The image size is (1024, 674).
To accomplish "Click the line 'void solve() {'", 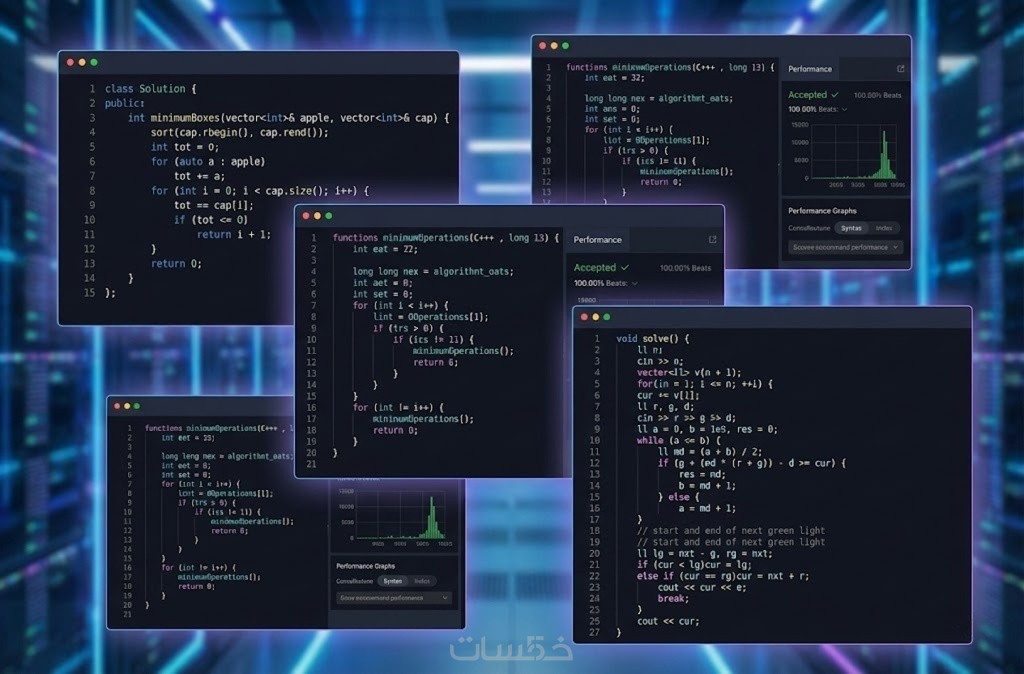I will 652,338.
